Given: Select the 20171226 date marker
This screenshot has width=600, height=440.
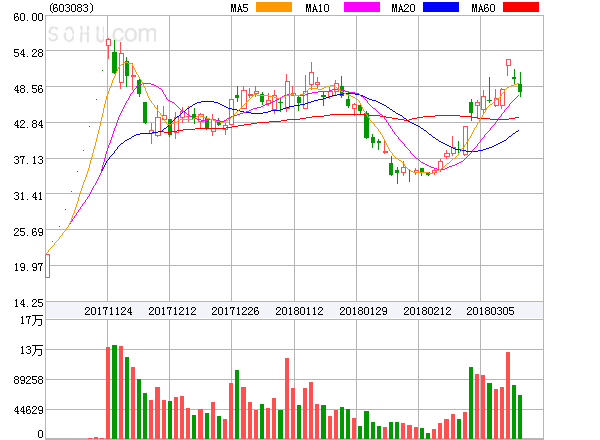Looking at the screenshot, I should [235, 311].
